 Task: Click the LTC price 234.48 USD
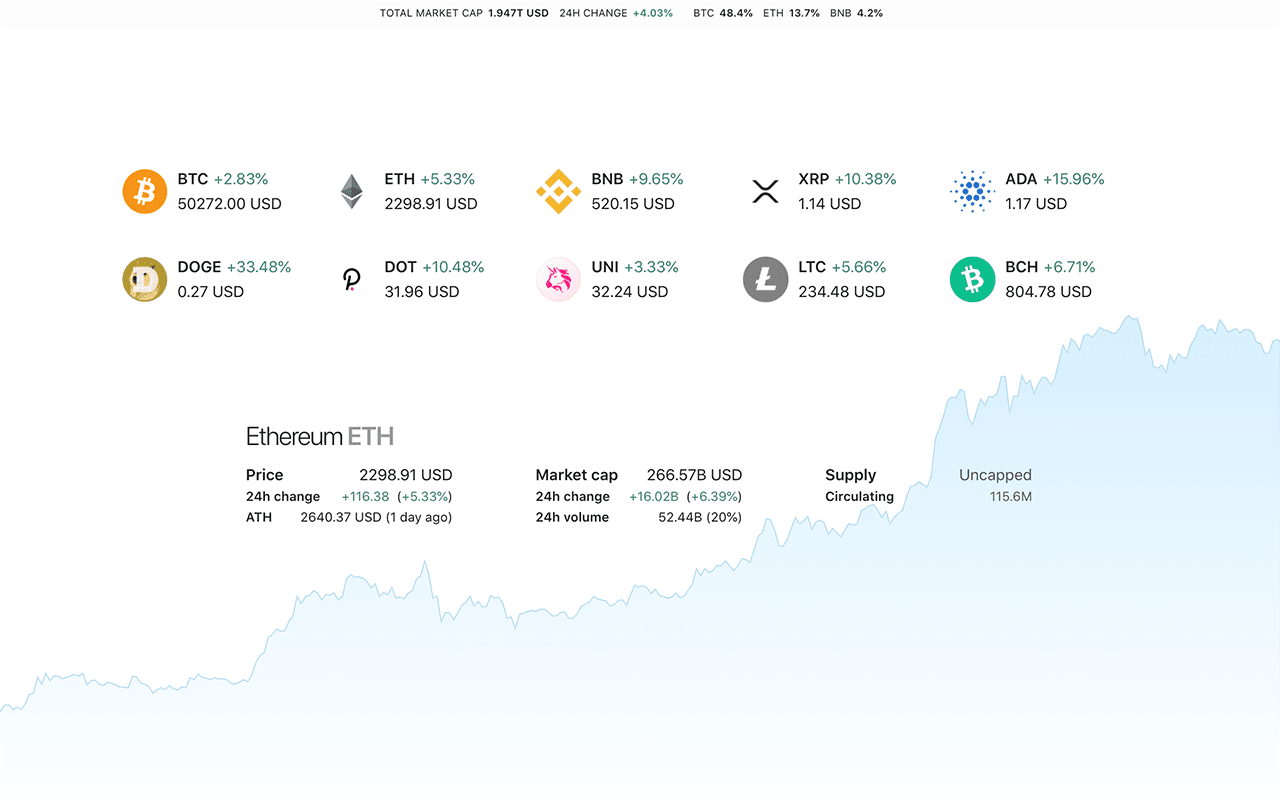pyautogui.click(x=841, y=291)
